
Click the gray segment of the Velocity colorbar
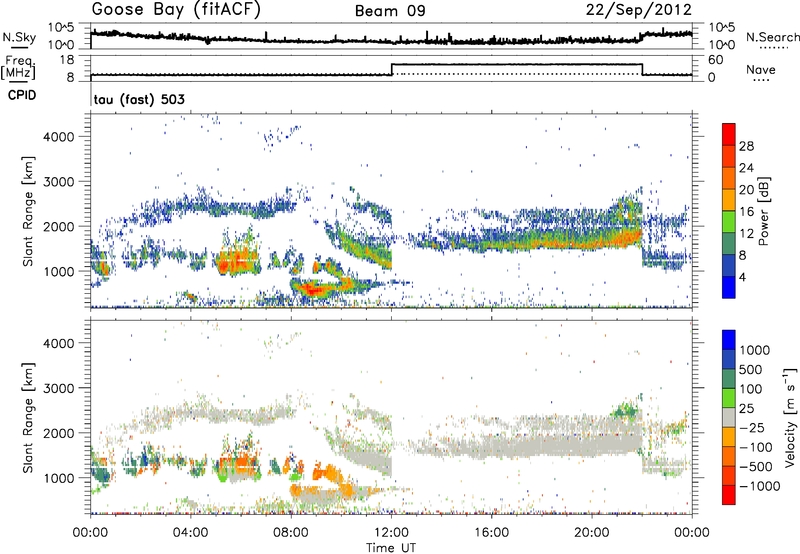(729, 417)
